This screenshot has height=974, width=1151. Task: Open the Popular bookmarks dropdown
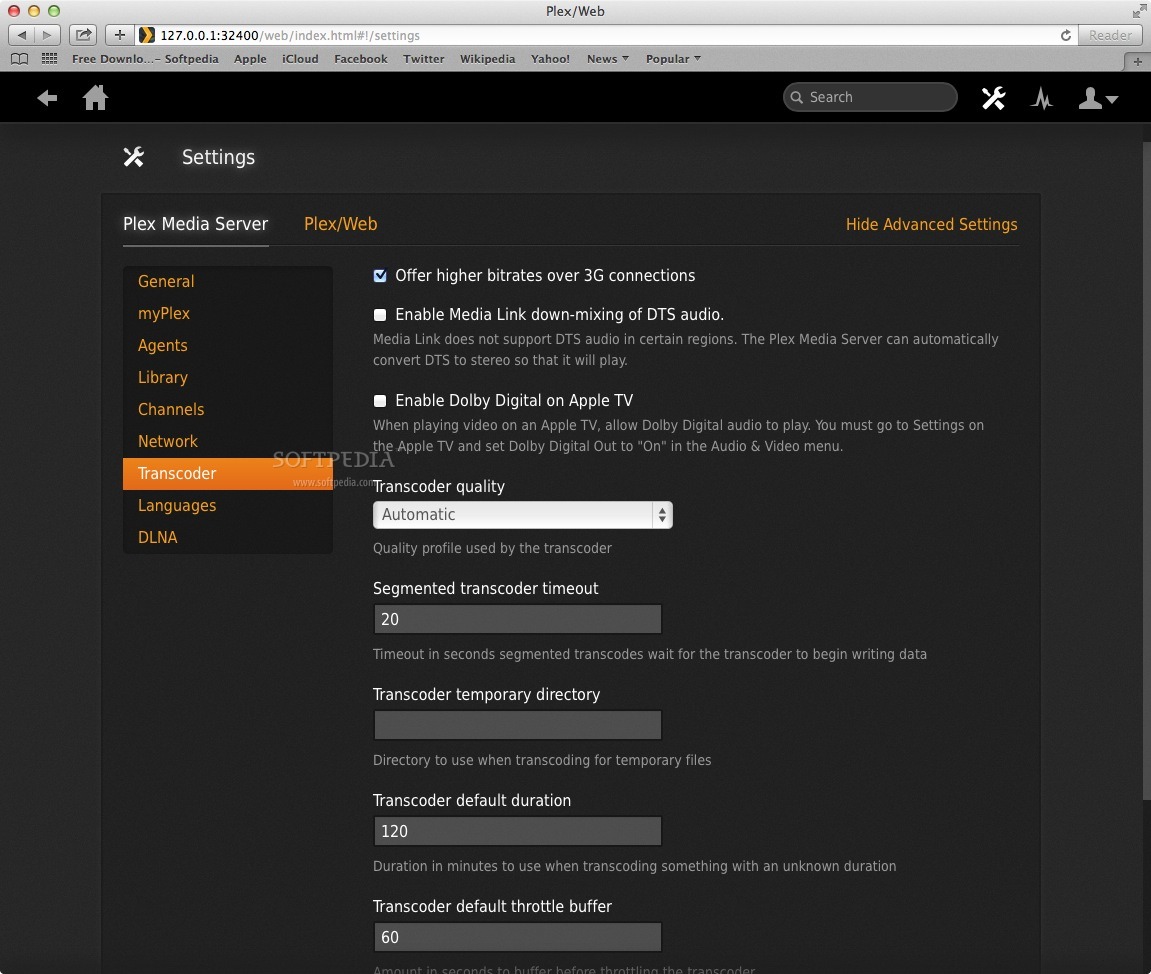pos(673,59)
